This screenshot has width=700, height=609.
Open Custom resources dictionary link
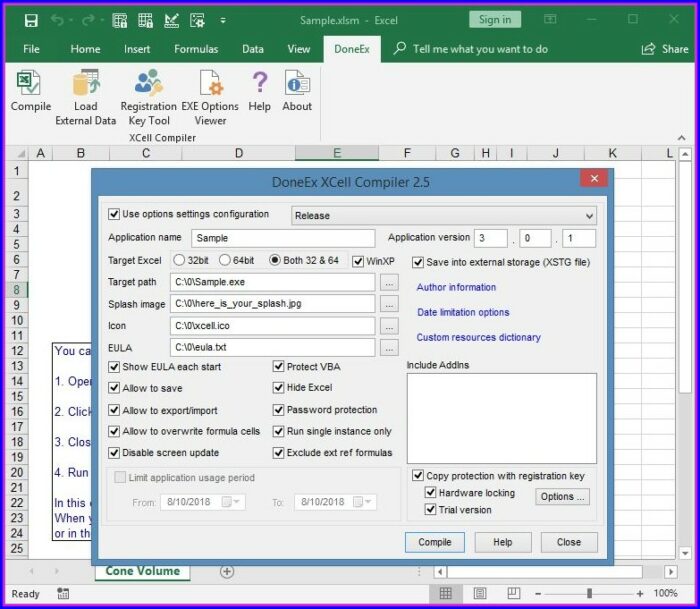pyautogui.click(x=479, y=337)
